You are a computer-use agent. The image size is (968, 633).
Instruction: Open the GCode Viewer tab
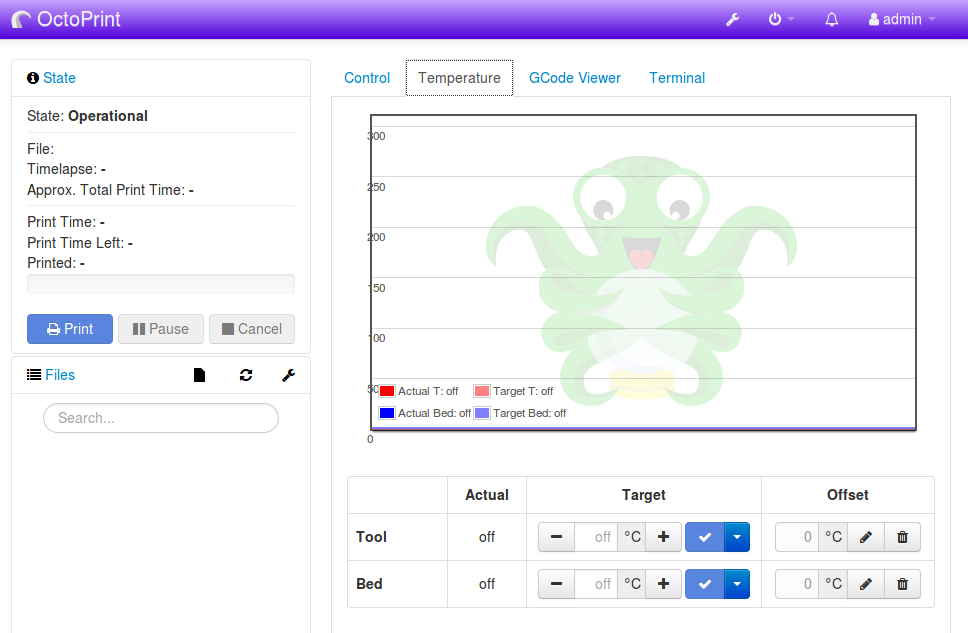tap(575, 78)
